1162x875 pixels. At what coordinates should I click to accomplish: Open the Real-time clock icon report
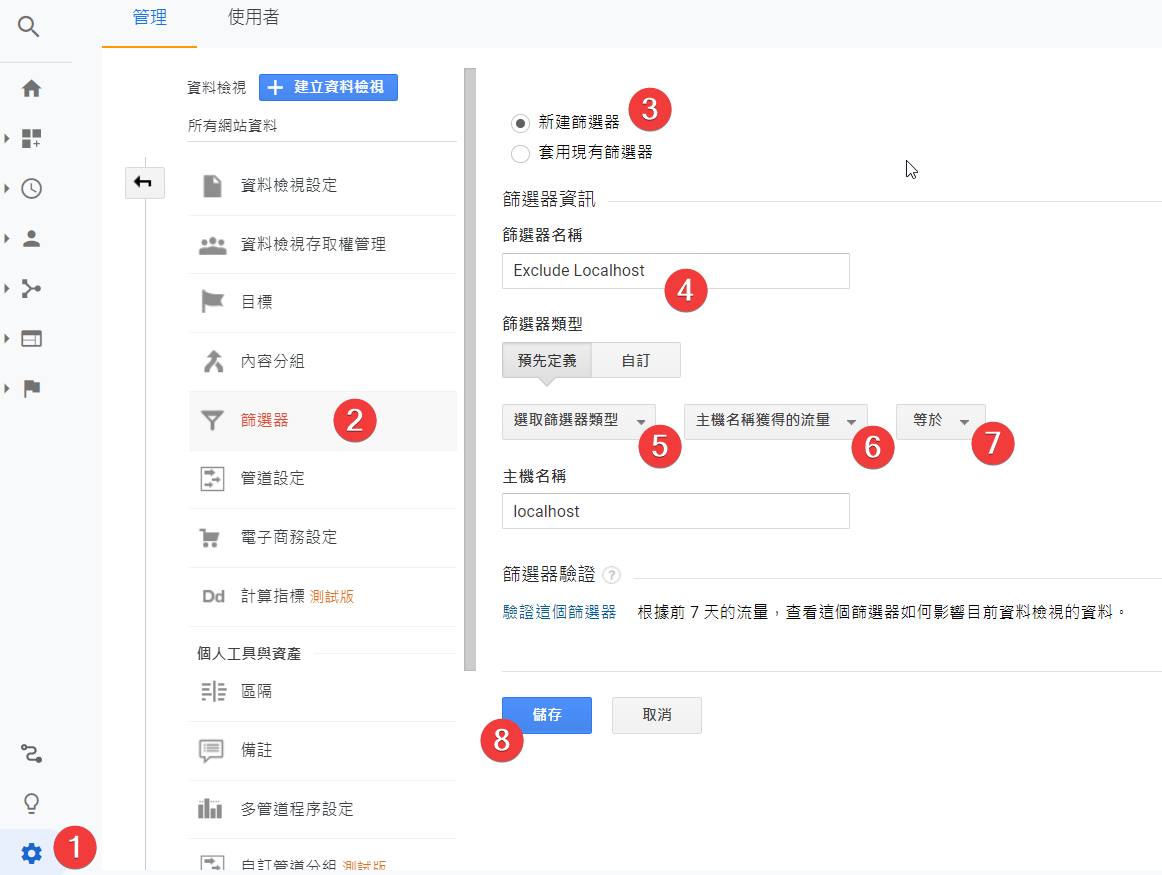point(31,189)
